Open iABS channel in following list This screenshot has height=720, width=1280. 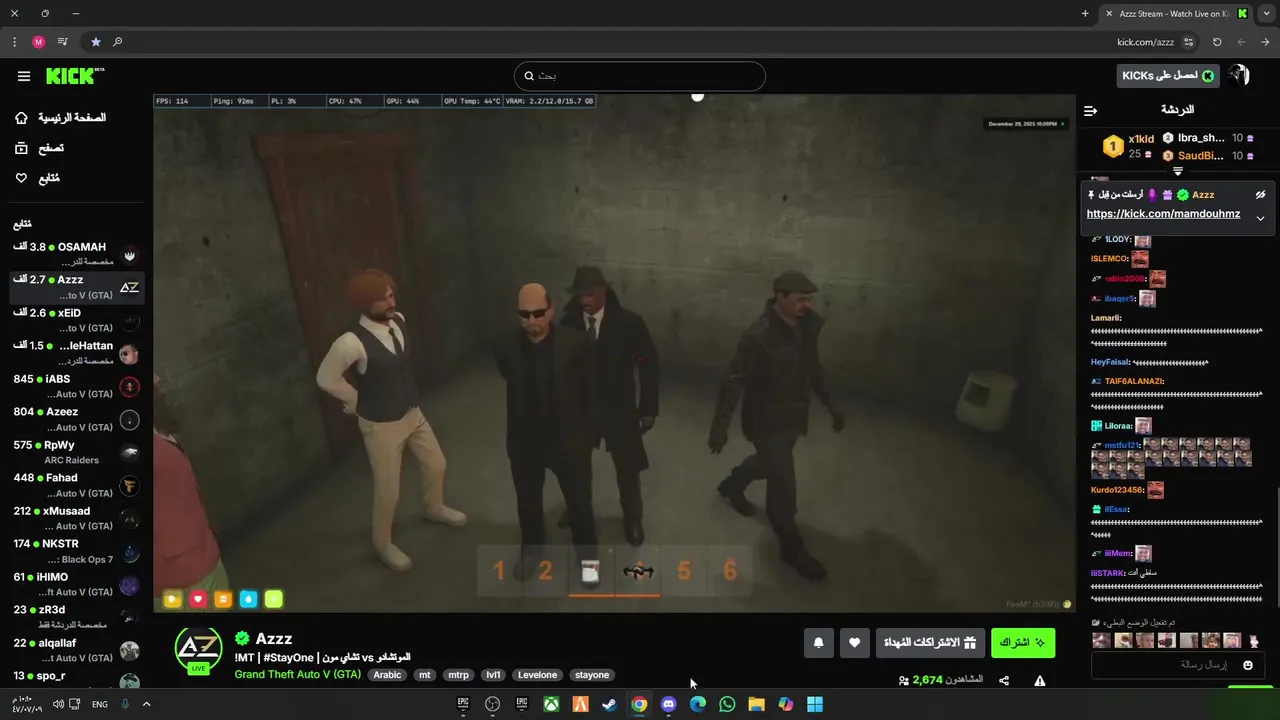(75, 386)
